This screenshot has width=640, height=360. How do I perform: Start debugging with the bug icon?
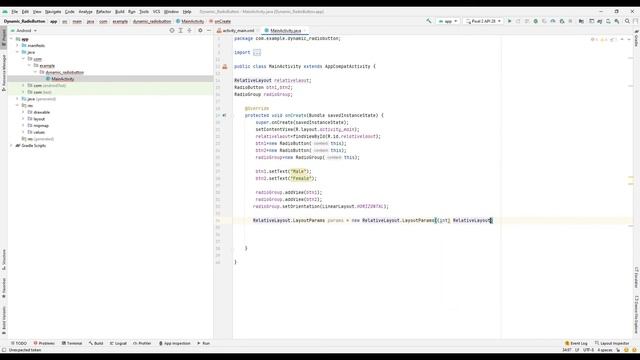coord(536,21)
